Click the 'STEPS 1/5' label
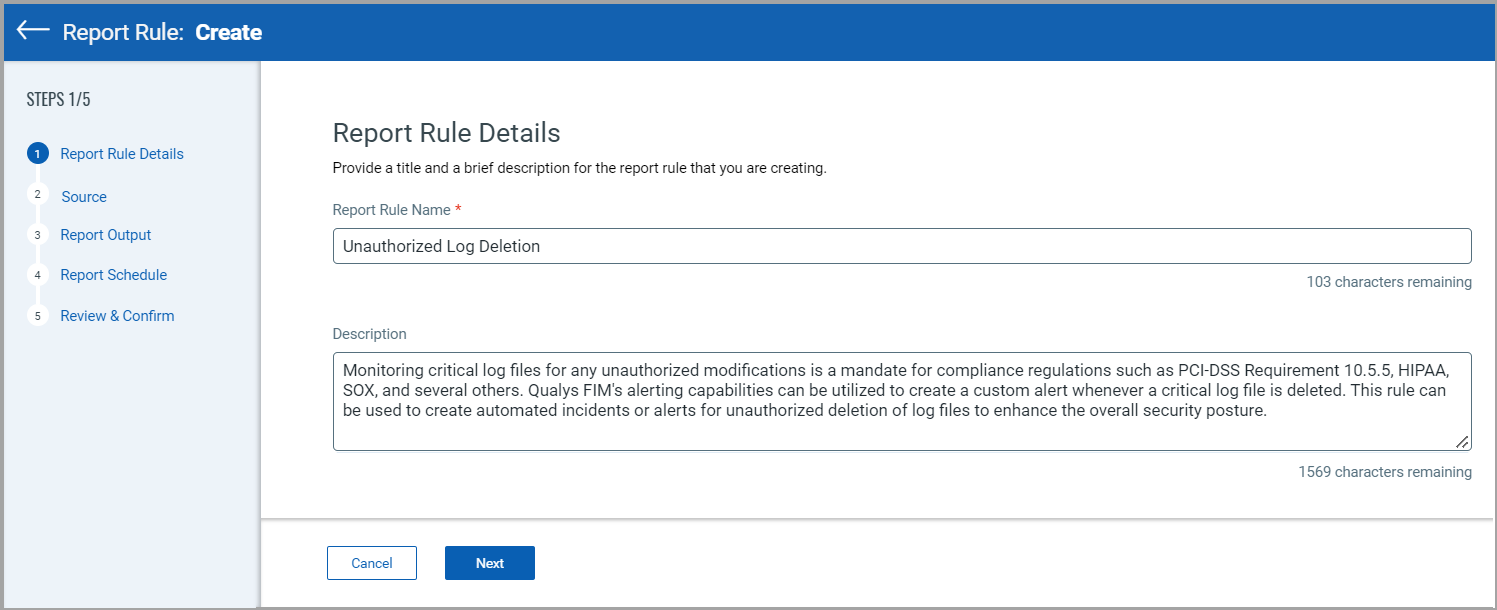 point(59,99)
